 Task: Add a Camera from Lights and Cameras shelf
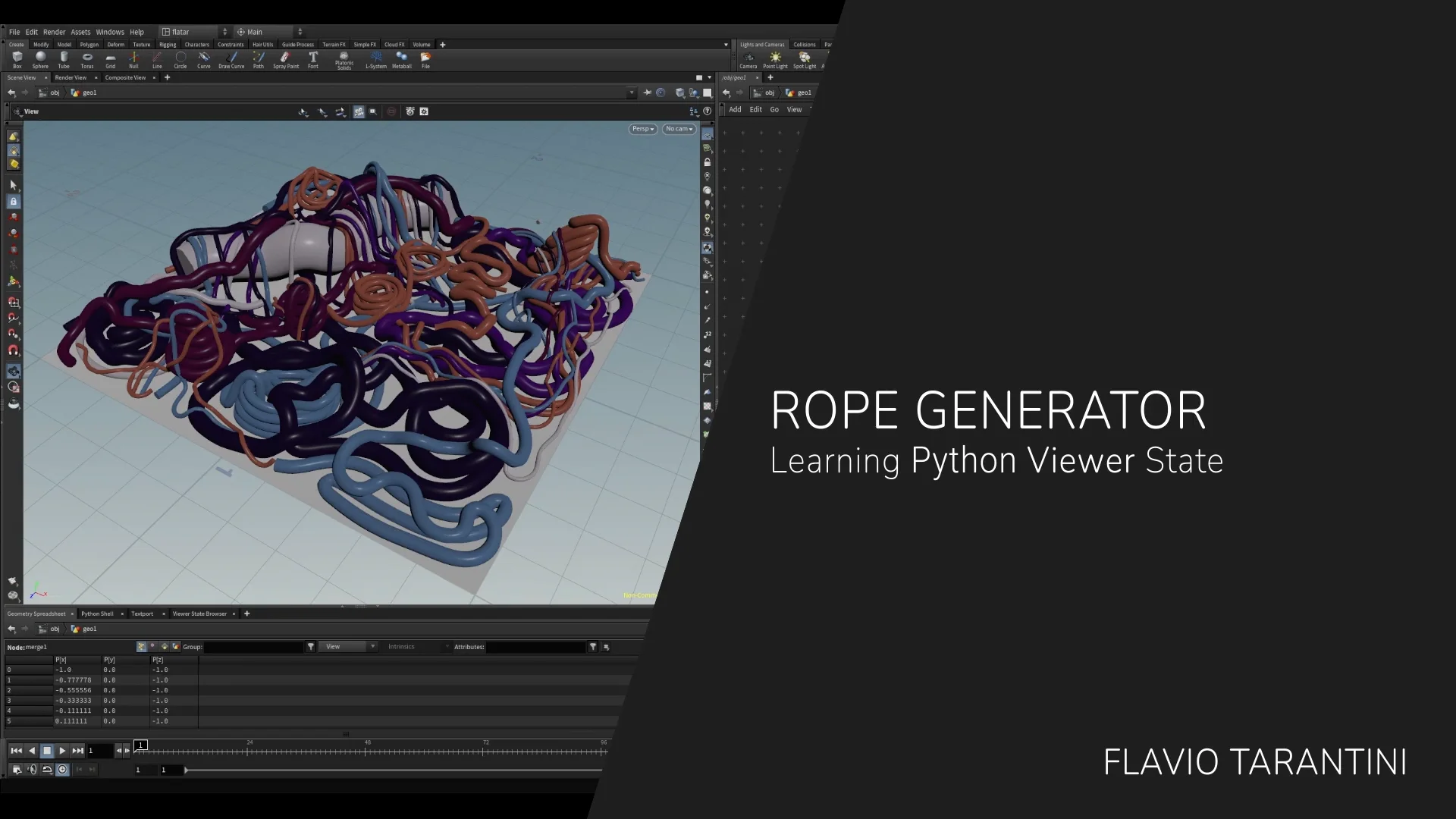[x=748, y=60]
